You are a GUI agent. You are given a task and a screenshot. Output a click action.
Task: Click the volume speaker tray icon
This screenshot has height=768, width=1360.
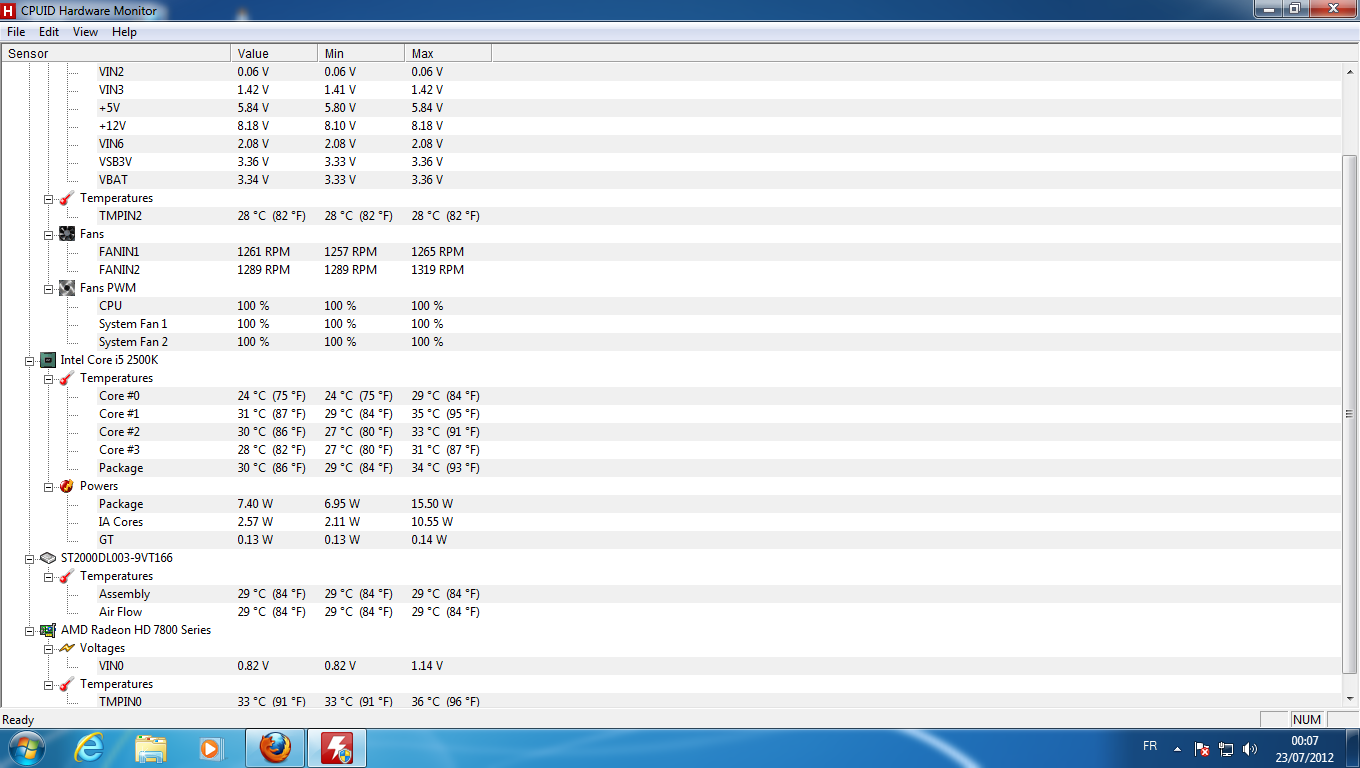coord(1249,749)
